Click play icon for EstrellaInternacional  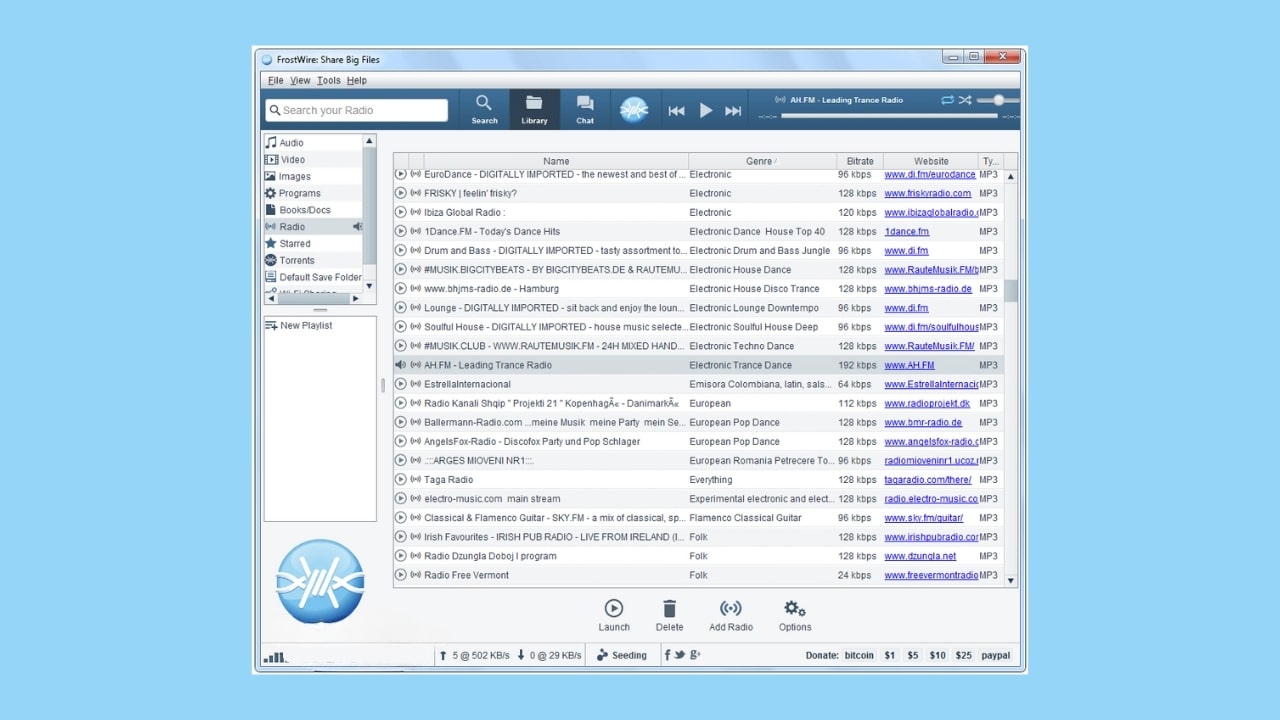401,384
